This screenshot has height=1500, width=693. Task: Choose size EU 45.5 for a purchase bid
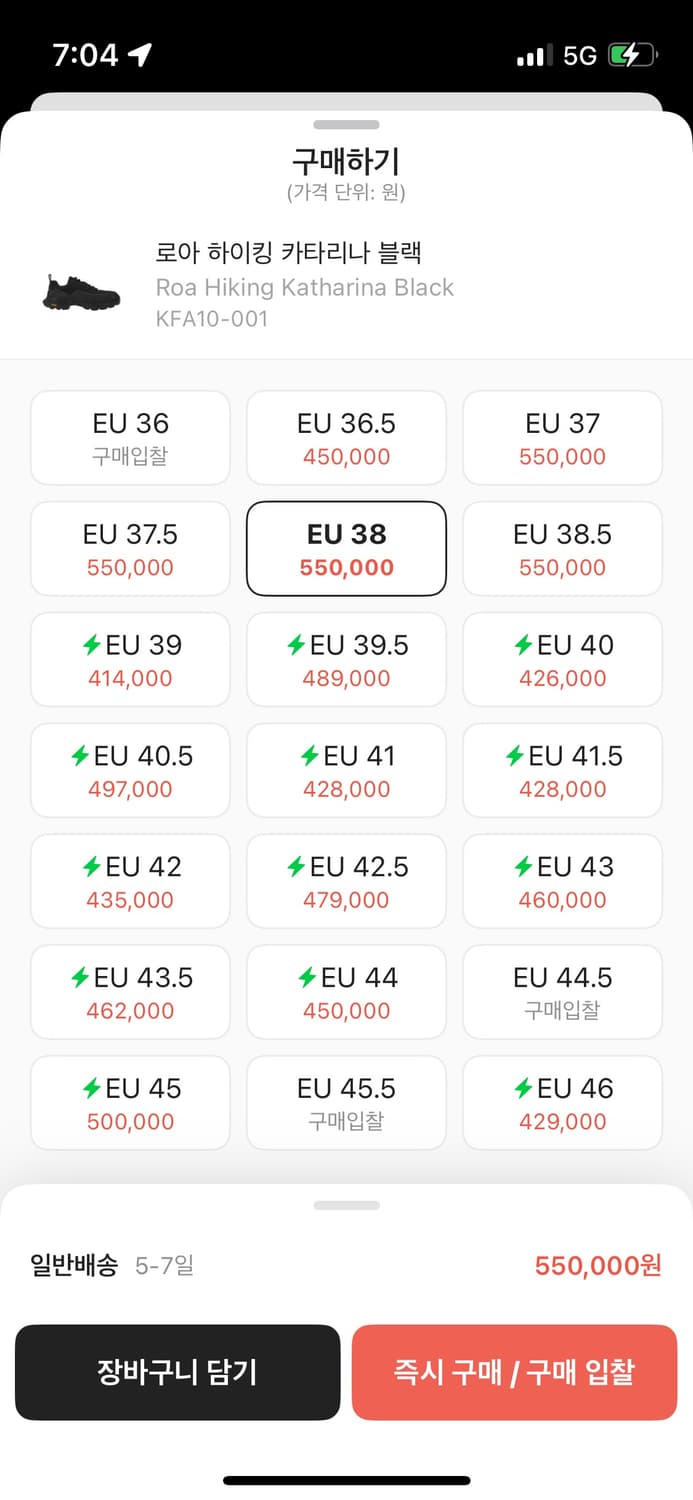[346, 1102]
